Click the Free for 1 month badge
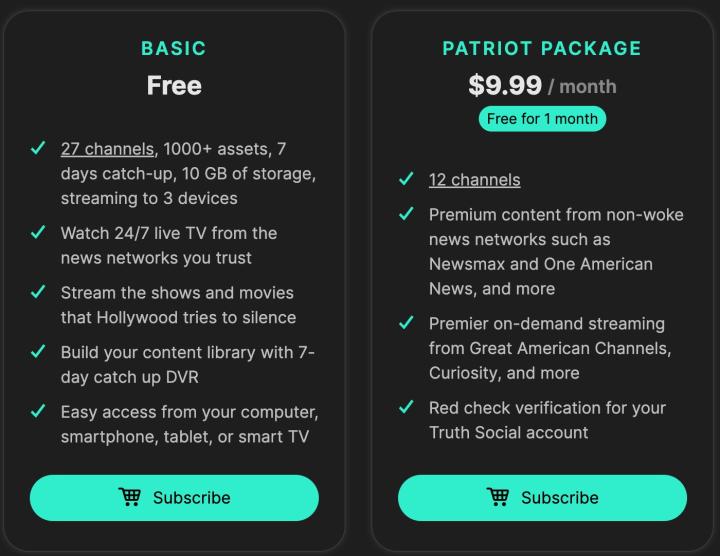This screenshot has width=720, height=556. tap(542, 119)
